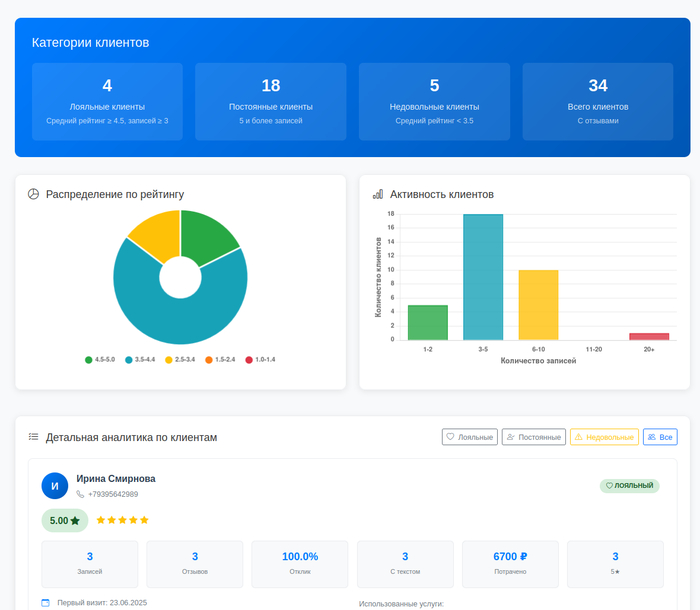Image resolution: width=700 pixels, height=610 pixels.
Task: Click the yellow 6-10 bar in chart
Action: tap(538, 305)
